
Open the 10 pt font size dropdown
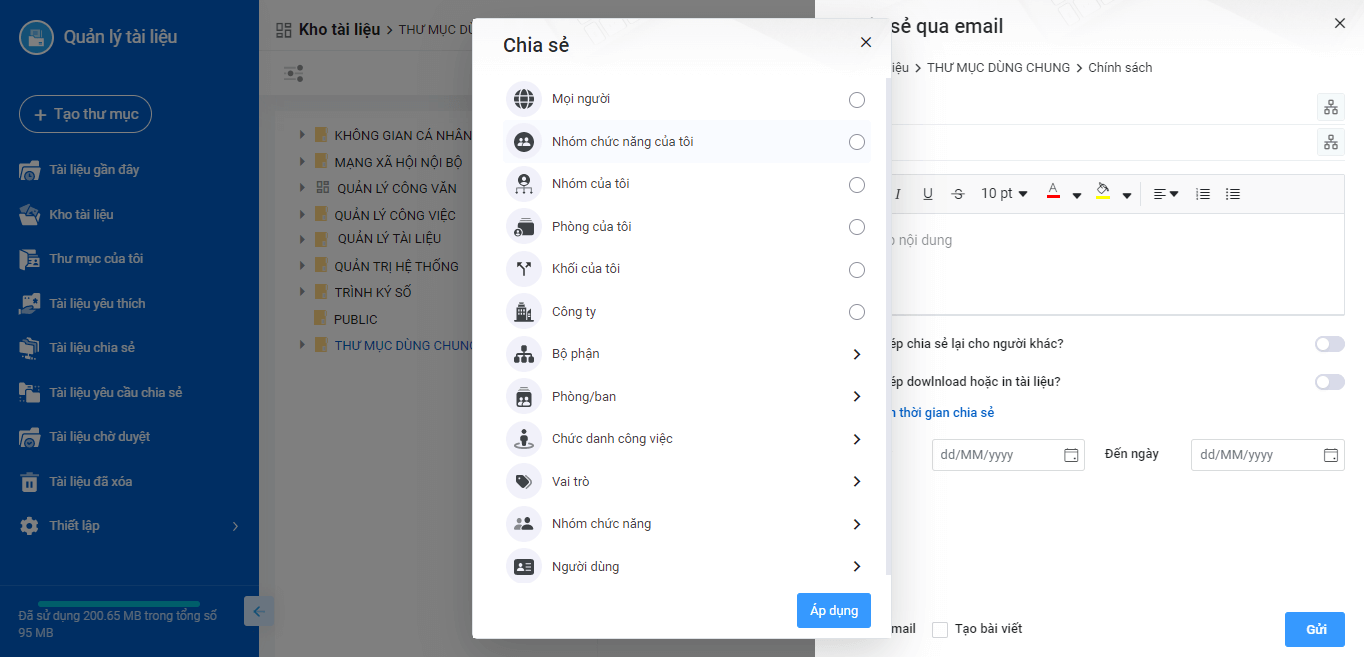[1004, 194]
